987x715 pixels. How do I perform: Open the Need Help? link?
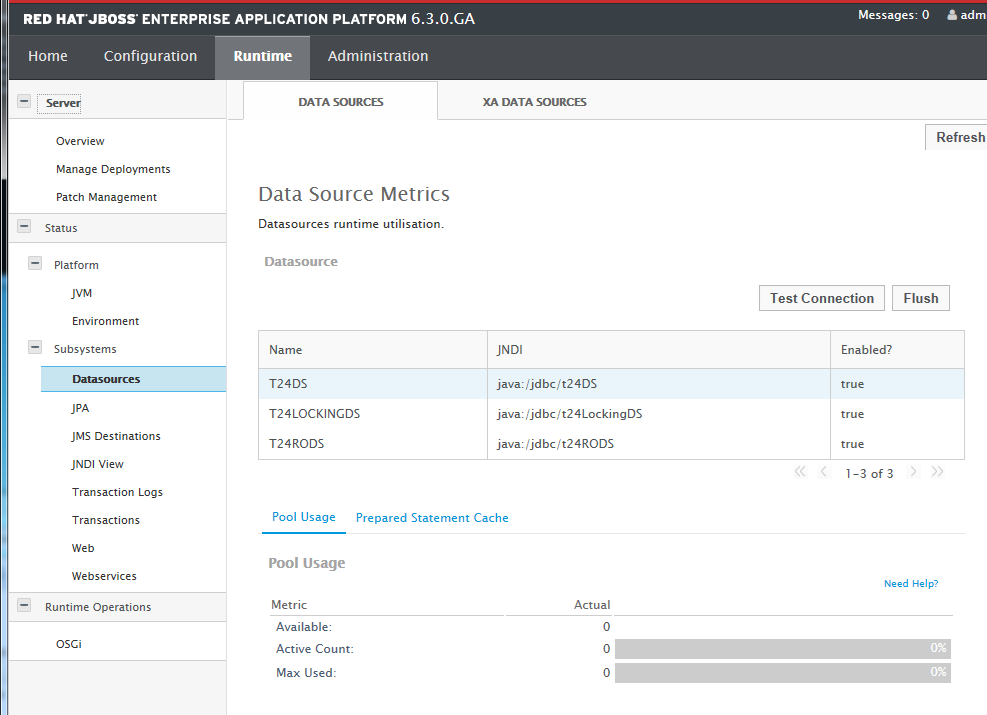coord(911,584)
